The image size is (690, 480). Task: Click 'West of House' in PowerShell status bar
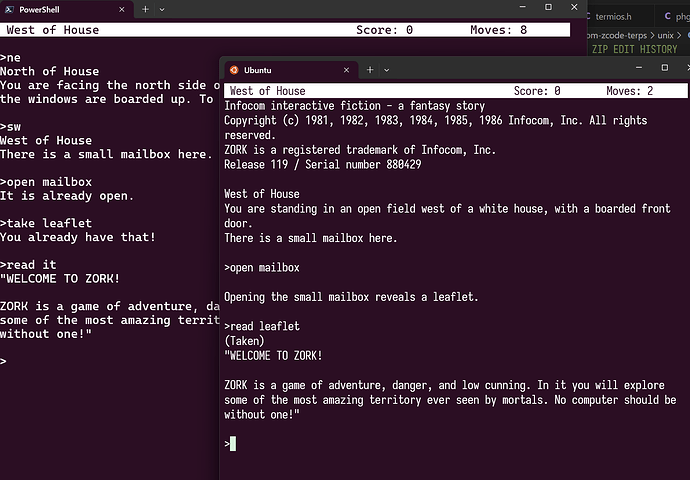pos(52,30)
